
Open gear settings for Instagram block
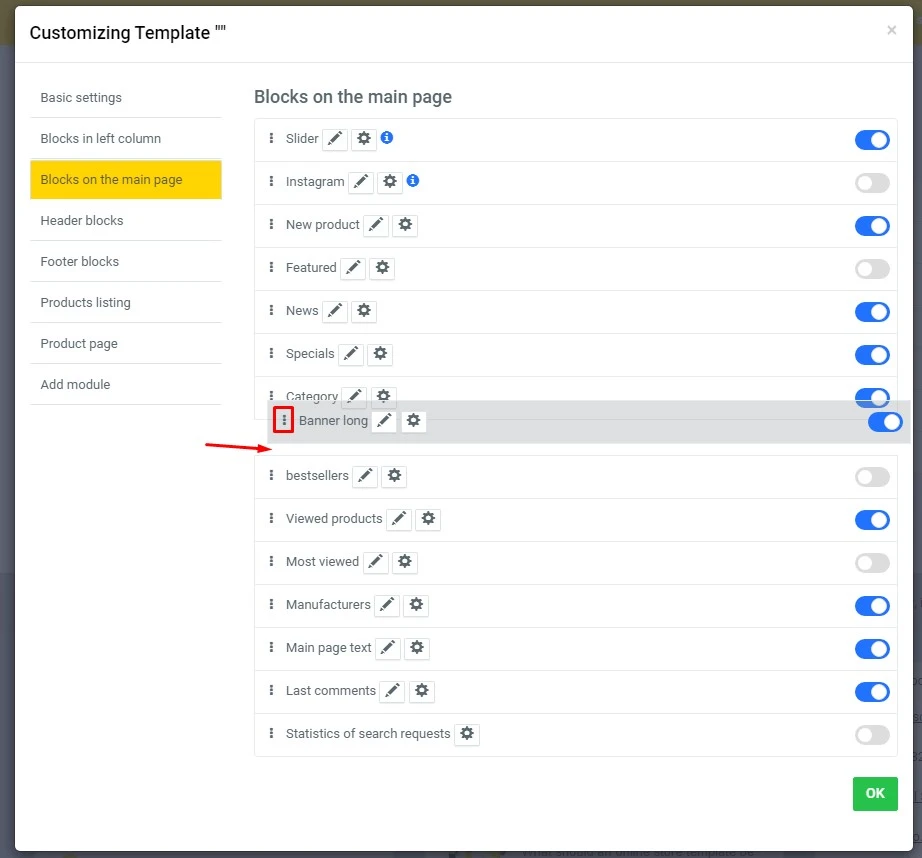(x=390, y=182)
